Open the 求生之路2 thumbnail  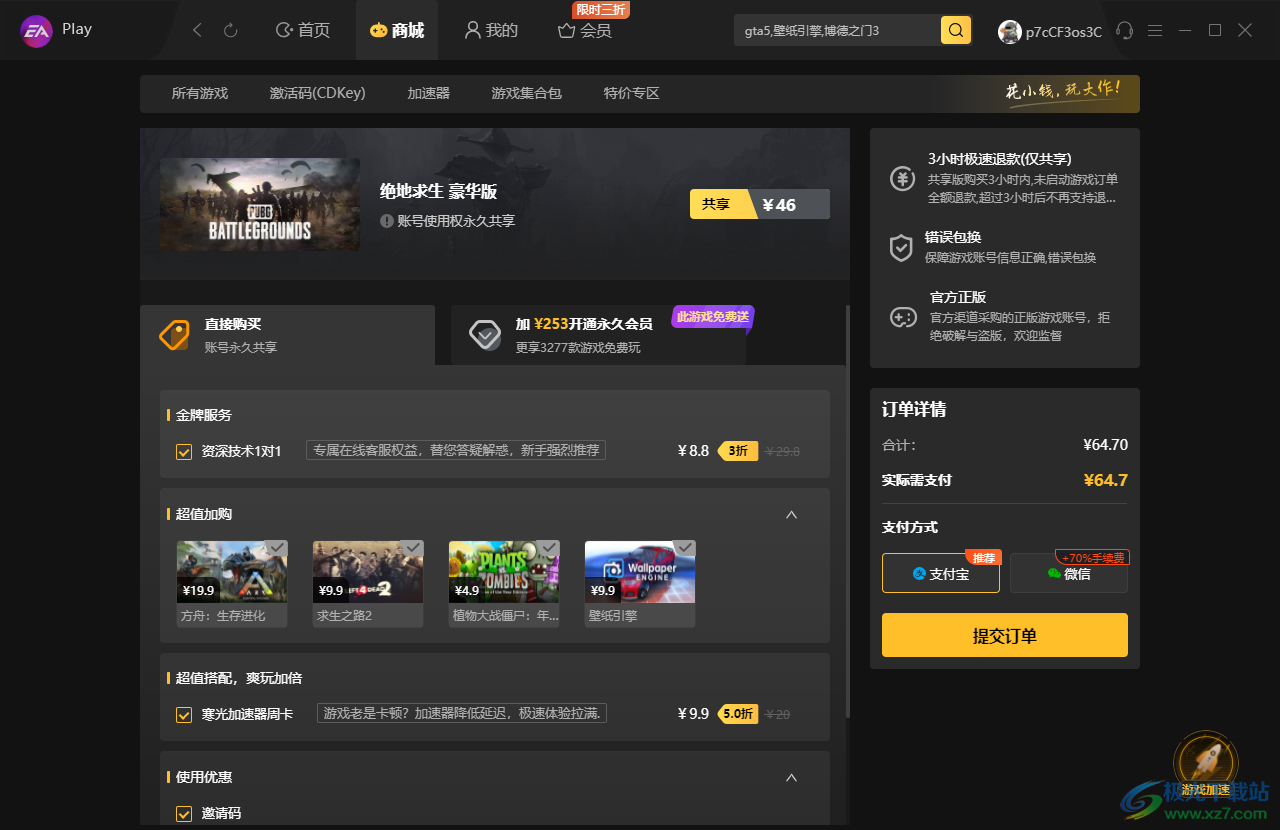tap(368, 572)
